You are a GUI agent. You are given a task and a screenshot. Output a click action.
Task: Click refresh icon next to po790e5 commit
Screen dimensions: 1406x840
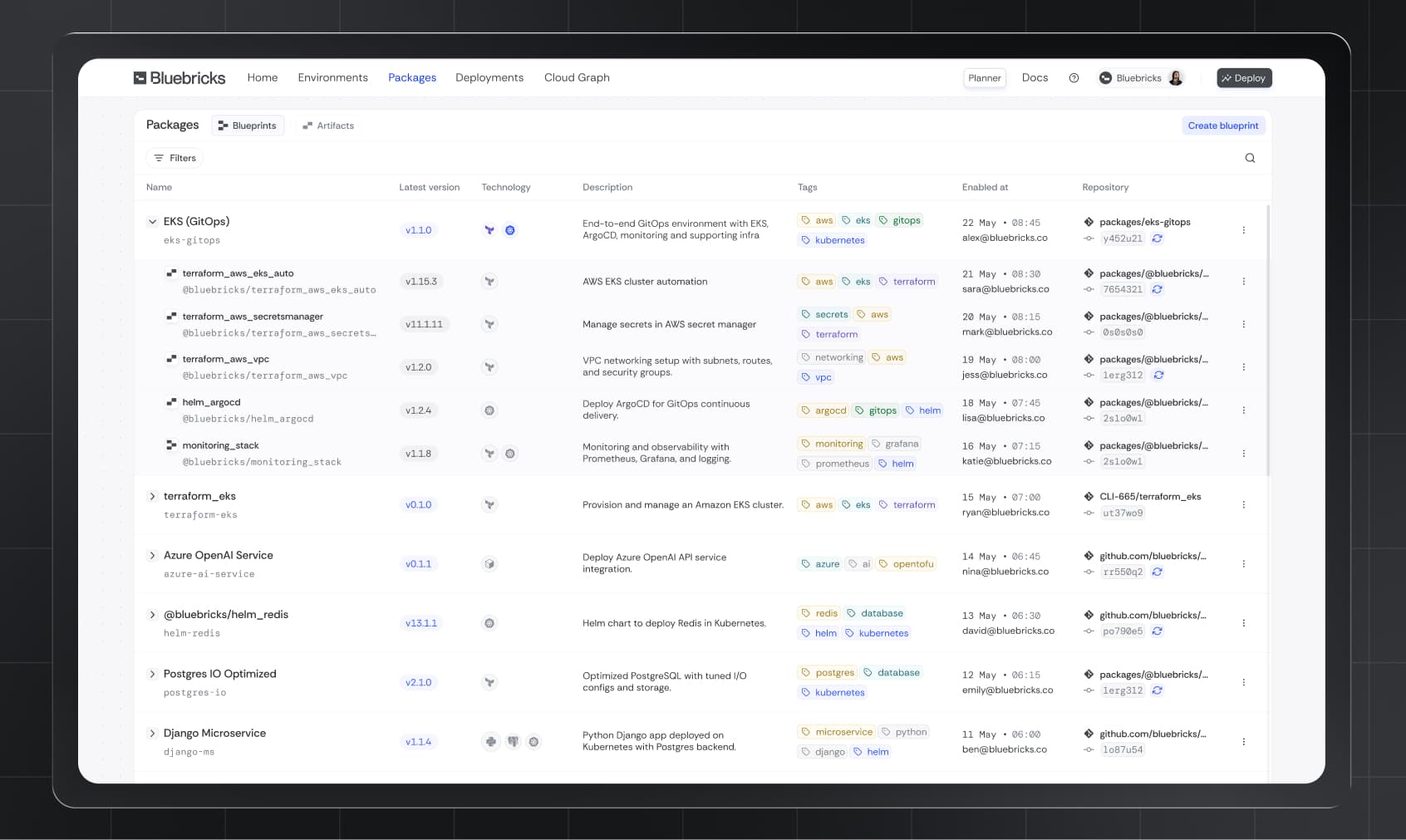point(1158,631)
